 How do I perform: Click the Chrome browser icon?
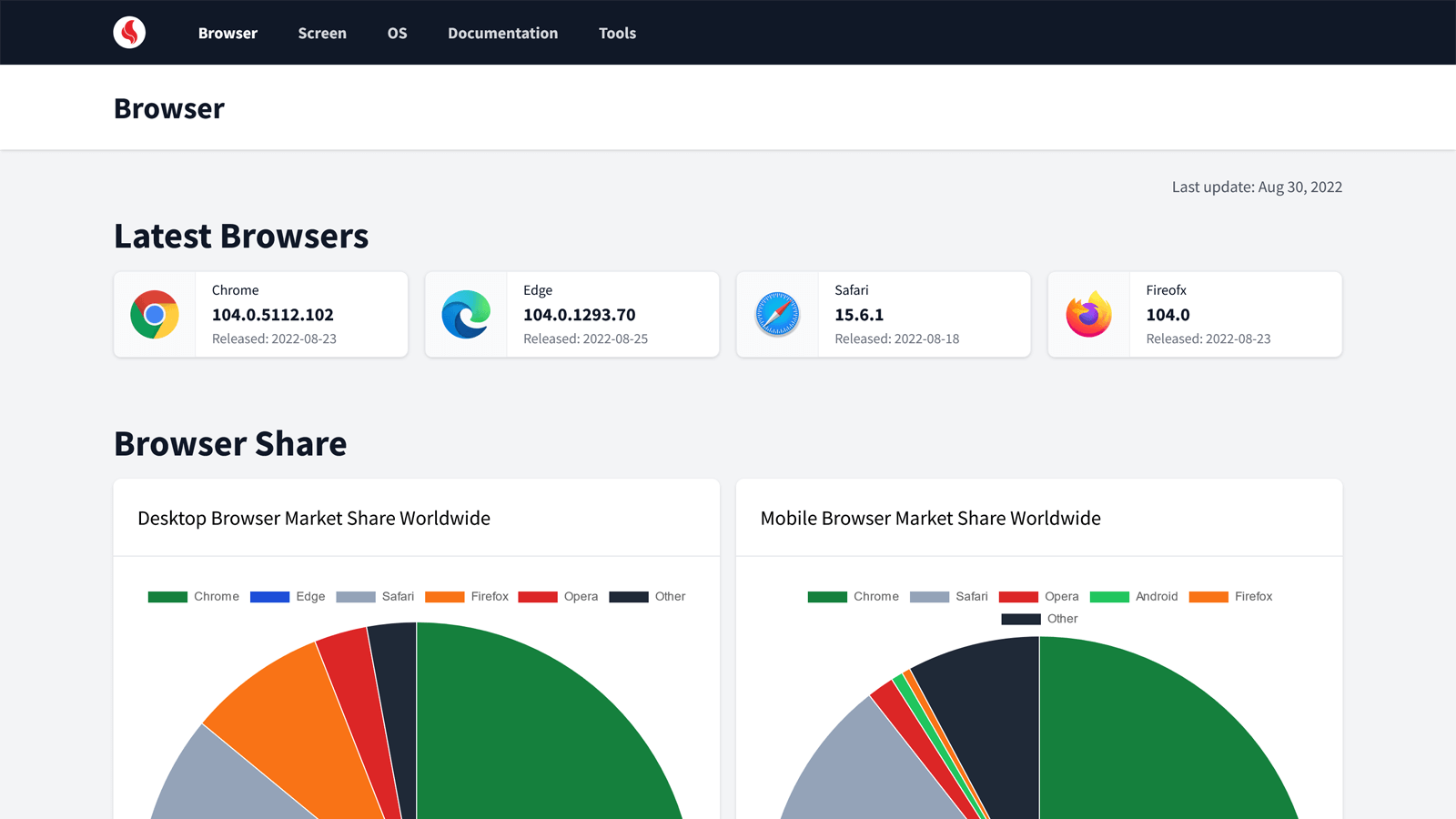(x=155, y=315)
